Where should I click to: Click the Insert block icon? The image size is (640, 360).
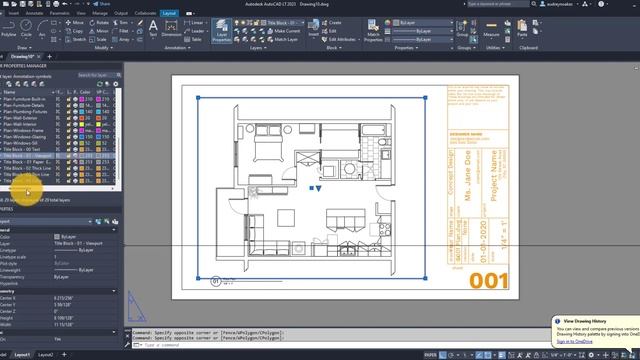(x=313, y=28)
